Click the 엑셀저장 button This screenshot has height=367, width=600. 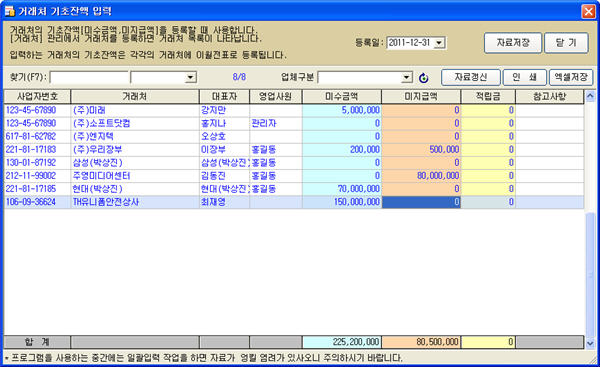571,77
